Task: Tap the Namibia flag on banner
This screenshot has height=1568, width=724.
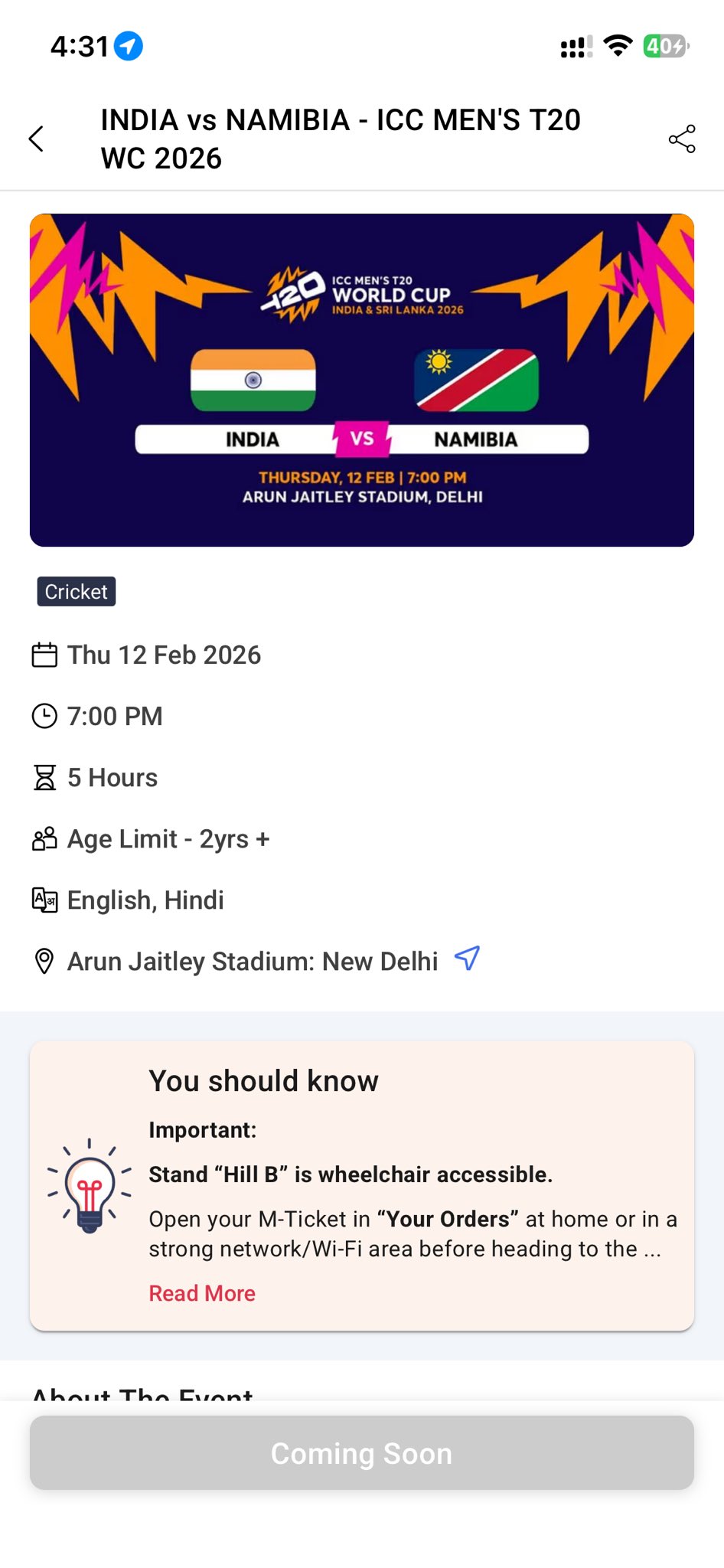Action: 476,381
